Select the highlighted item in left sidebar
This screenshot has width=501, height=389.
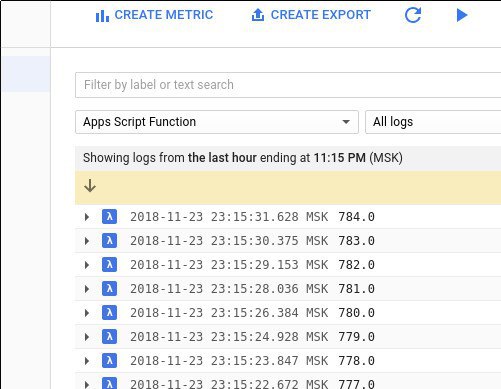pyautogui.click(x=26, y=74)
